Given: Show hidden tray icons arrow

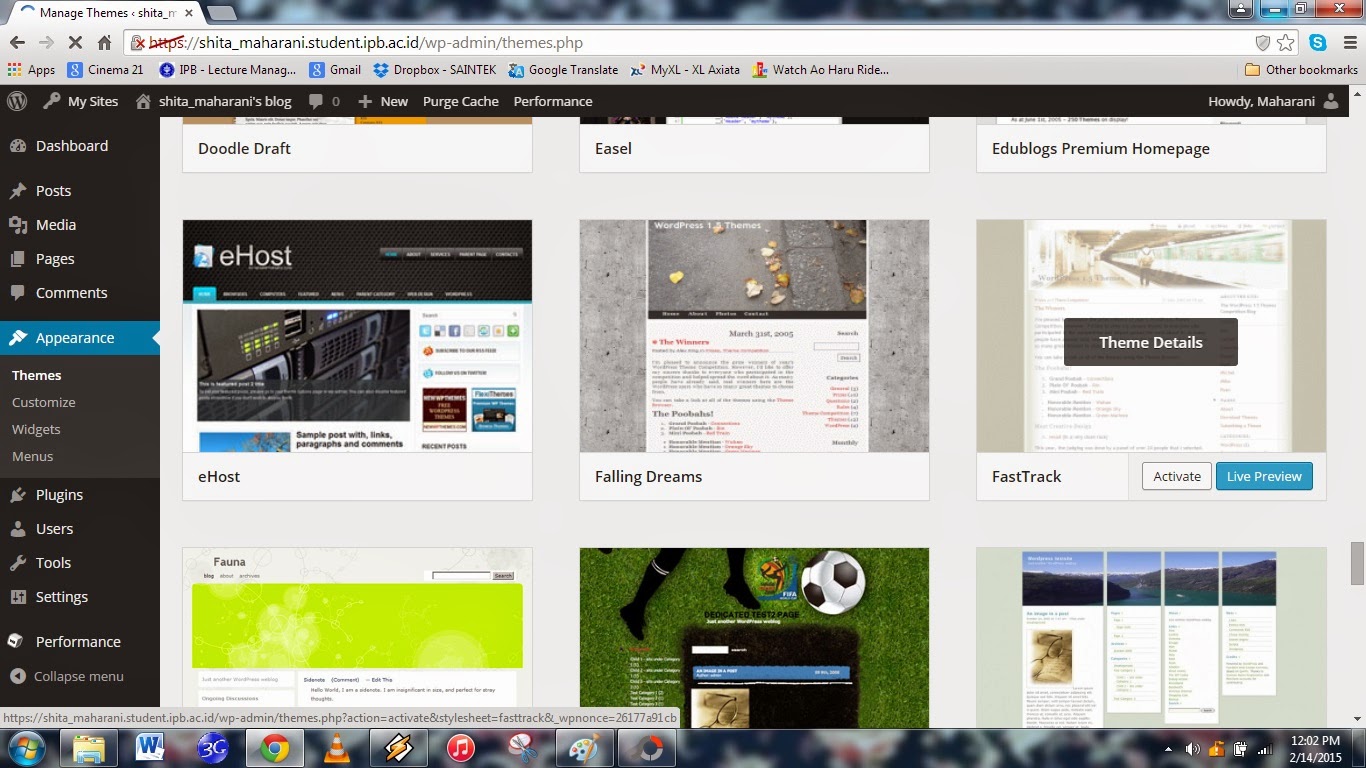Looking at the screenshot, I should click(x=1168, y=749).
